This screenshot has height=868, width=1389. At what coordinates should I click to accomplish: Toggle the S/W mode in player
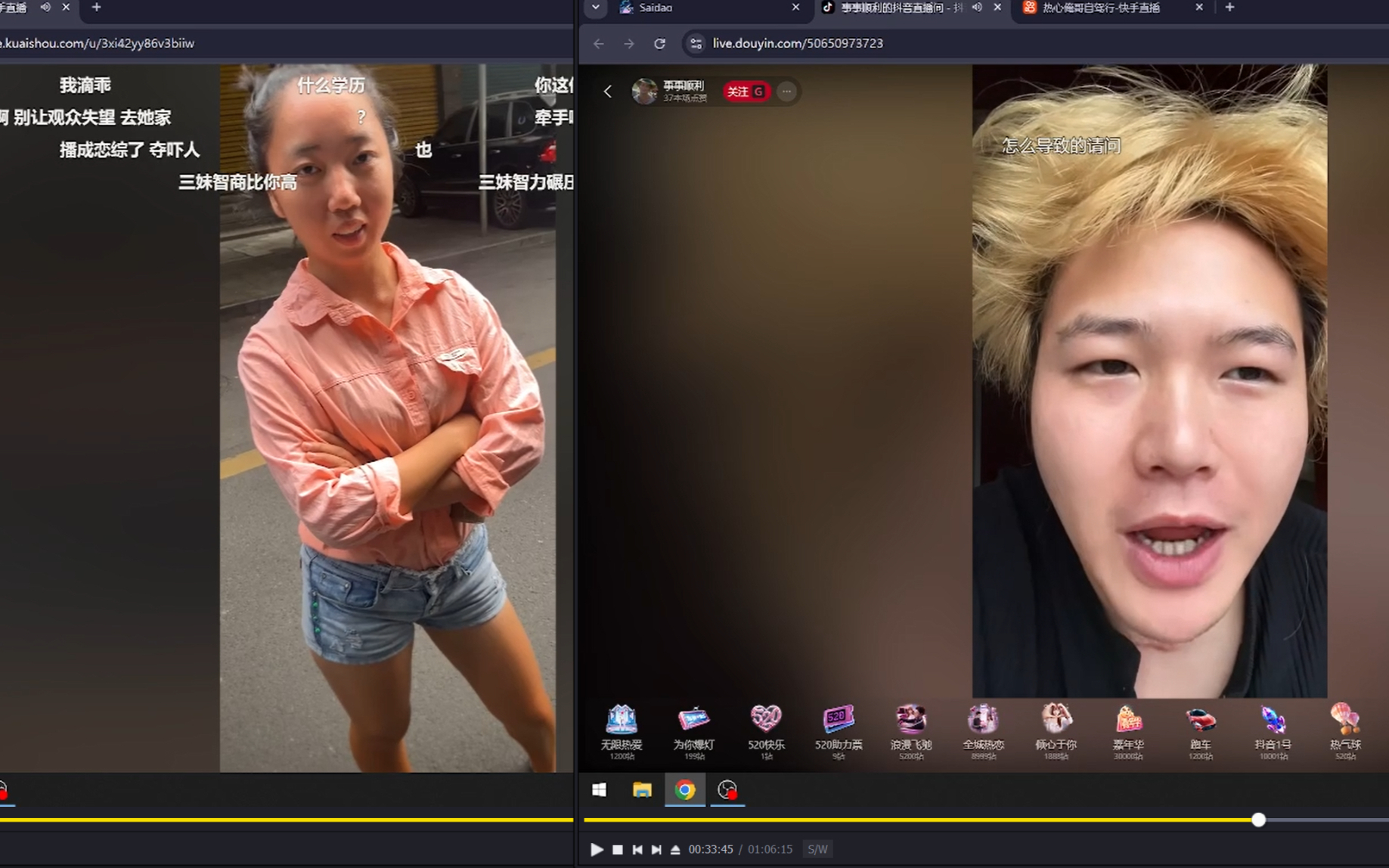coord(817,849)
